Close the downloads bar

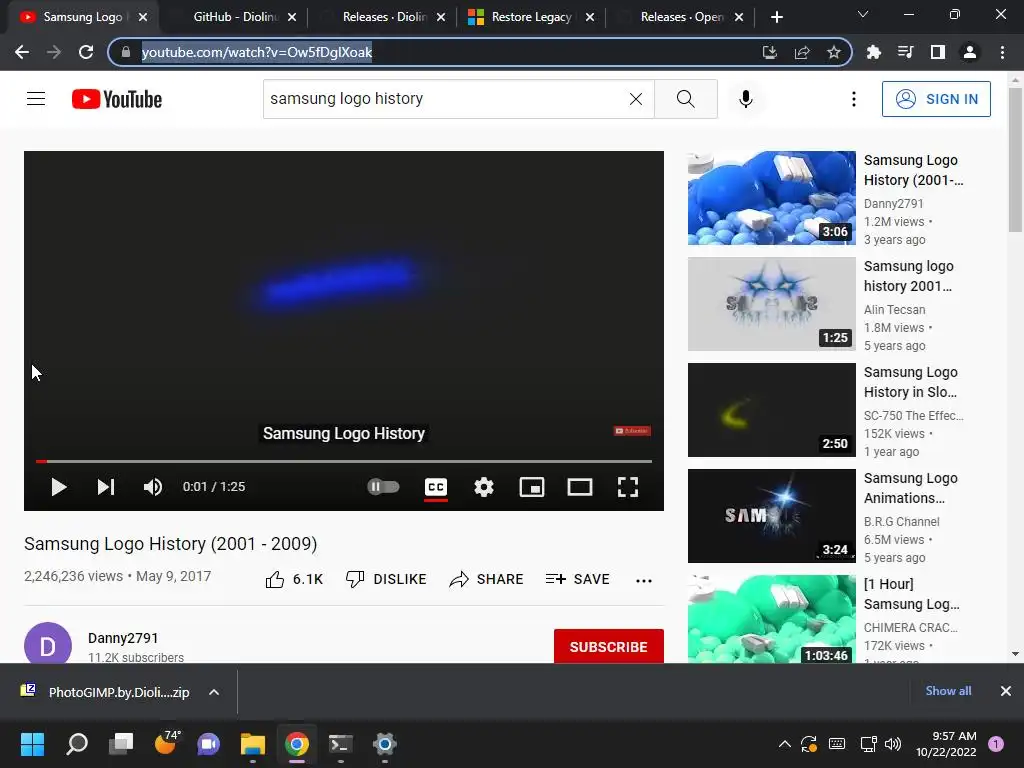pos(1006,690)
